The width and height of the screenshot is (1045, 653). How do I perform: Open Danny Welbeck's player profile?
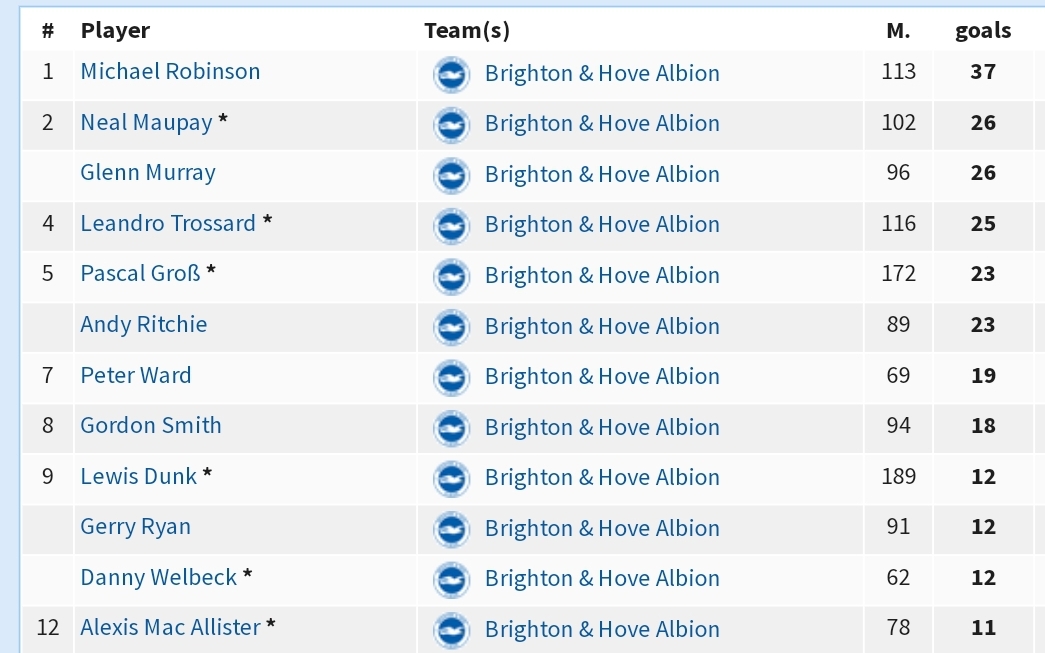(x=159, y=577)
